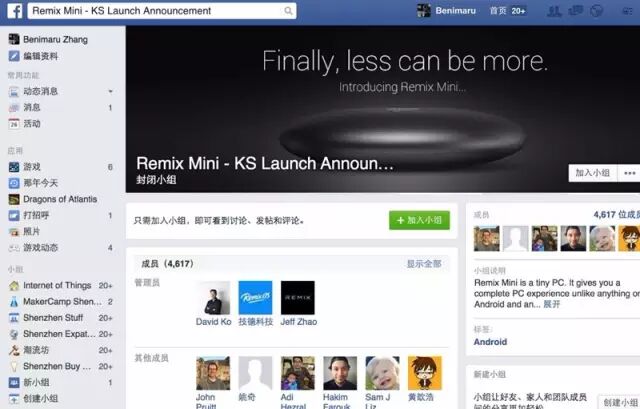Open the messages icon in top bar
The image size is (640, 409).
tap(575, 11)
